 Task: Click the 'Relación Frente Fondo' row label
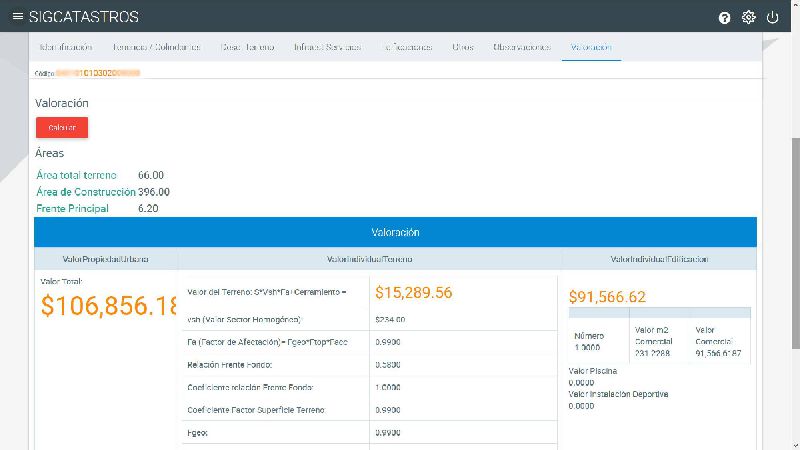click(230, 365)
